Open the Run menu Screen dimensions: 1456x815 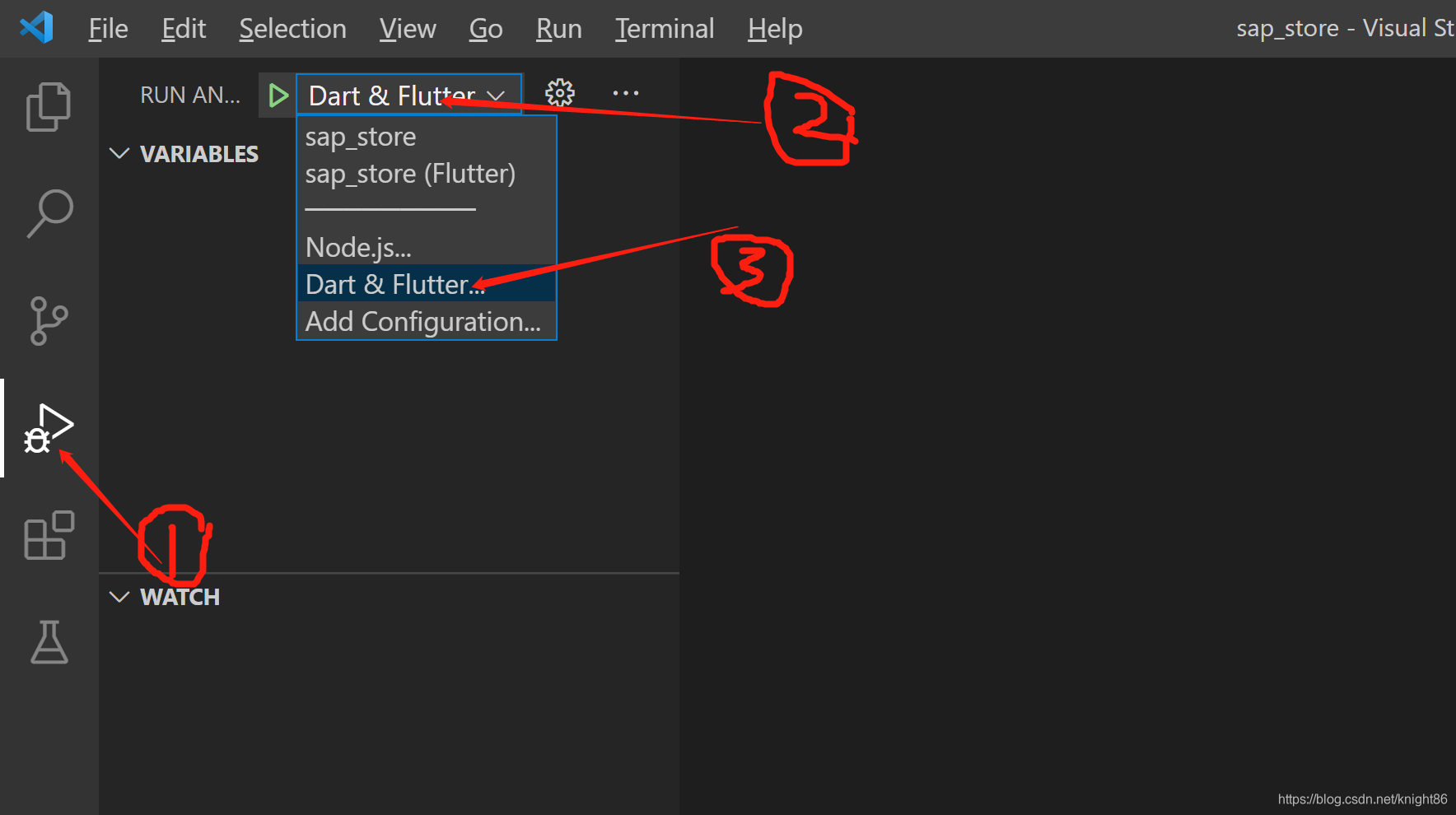tap(559, 29)
